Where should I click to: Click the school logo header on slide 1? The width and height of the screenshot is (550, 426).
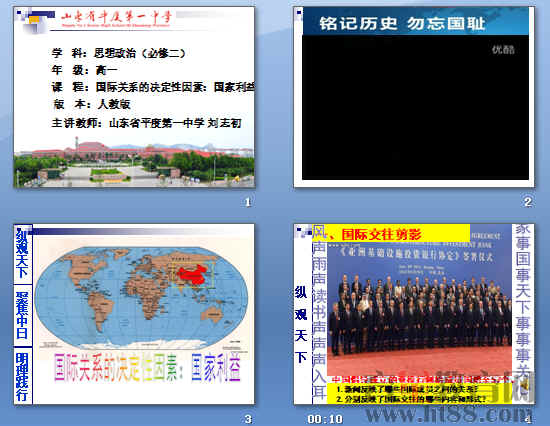tap(116, 19)
